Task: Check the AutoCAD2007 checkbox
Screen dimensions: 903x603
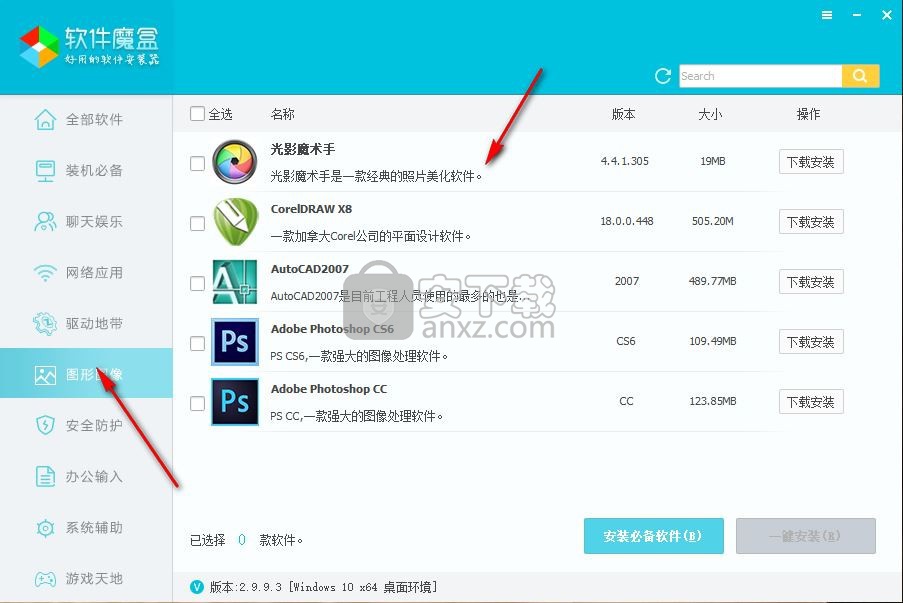Action: pyautogui.click(x=198, y=283)
